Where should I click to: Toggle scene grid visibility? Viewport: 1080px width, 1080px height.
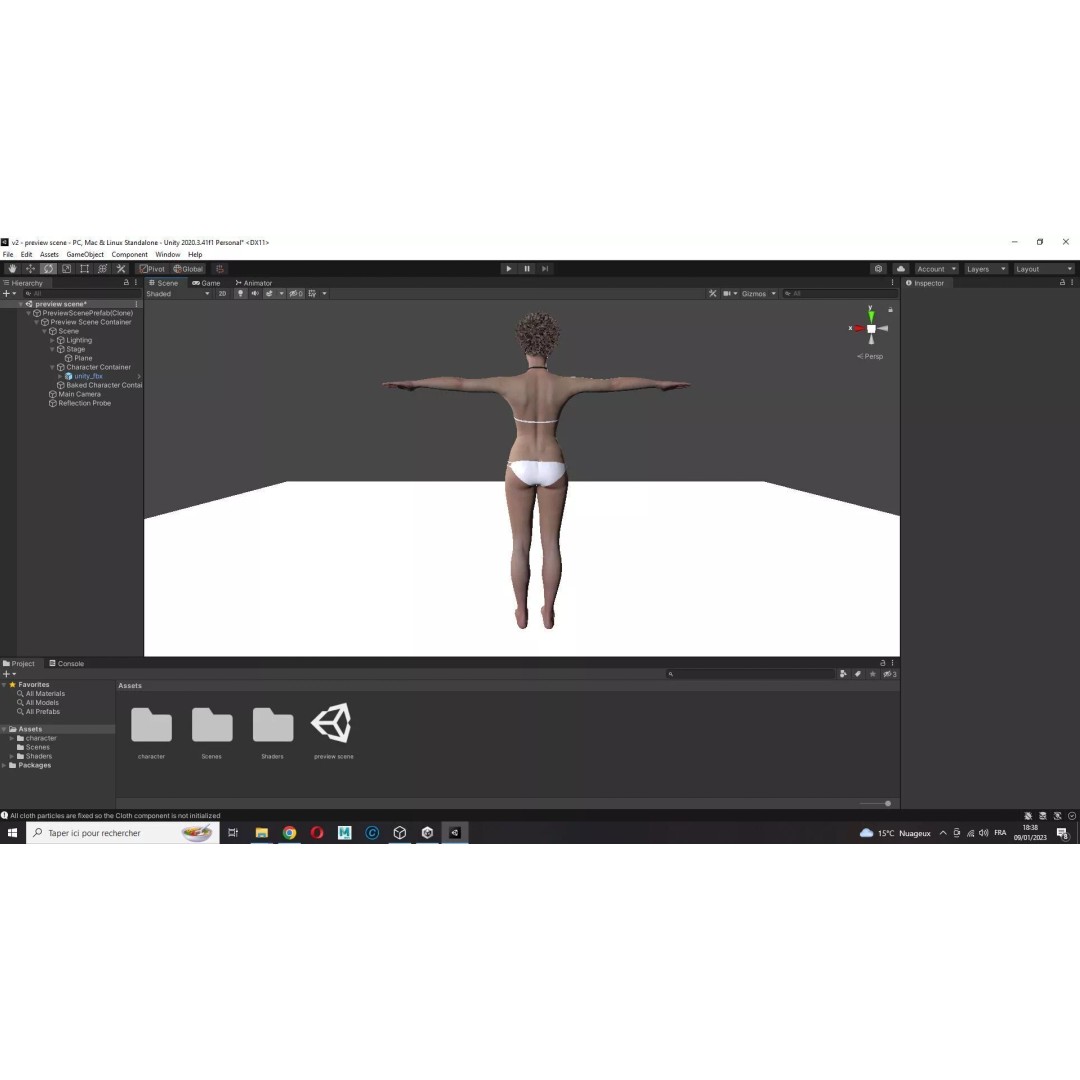pyautogui.click(x=312, y=293)
